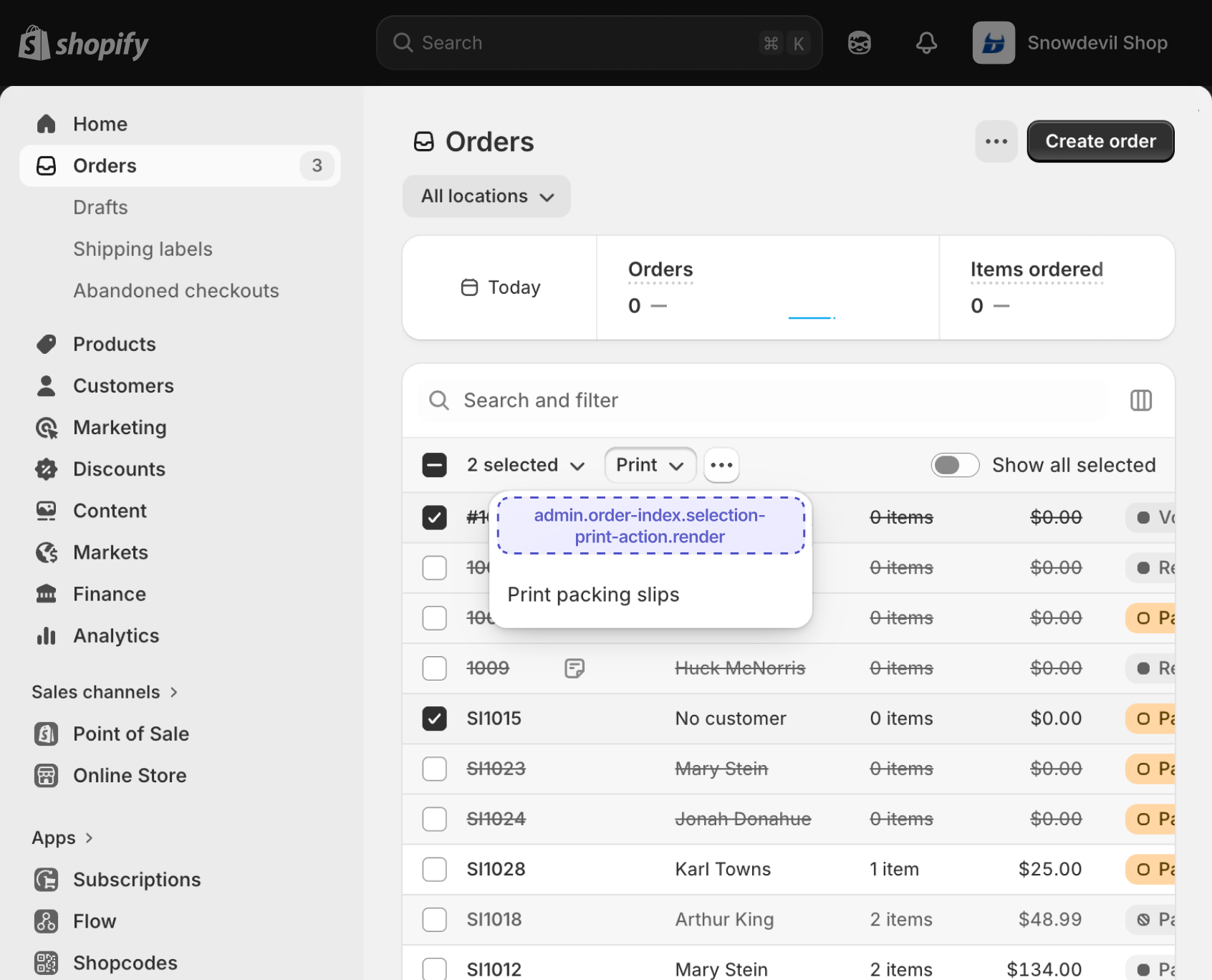Focus the Search and filter field

tap(763, 400)
